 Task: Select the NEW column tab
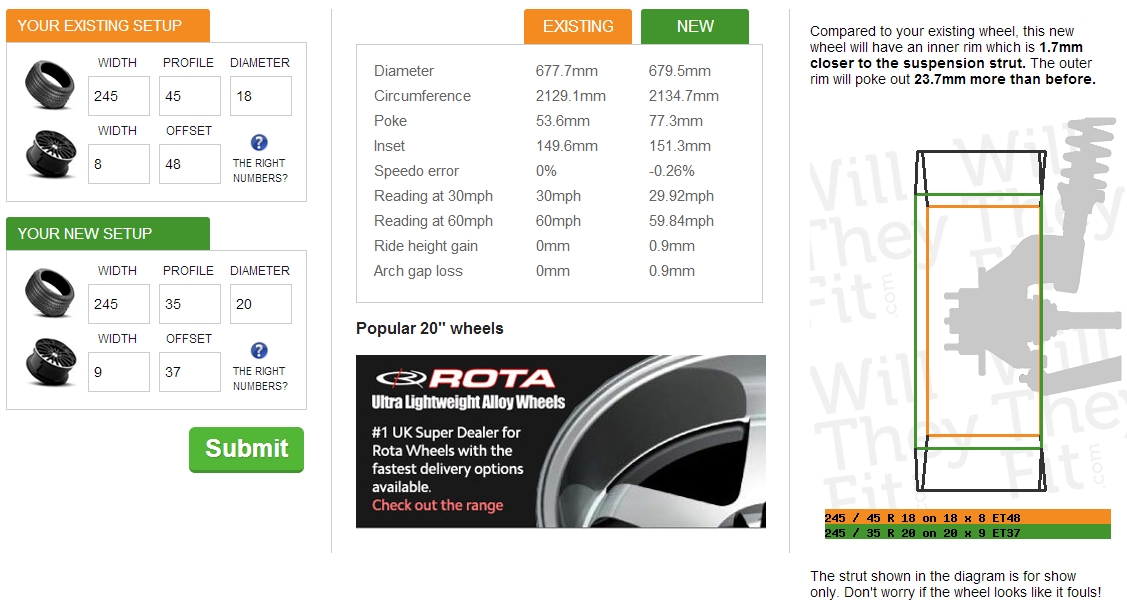click(x=695, y=27)
